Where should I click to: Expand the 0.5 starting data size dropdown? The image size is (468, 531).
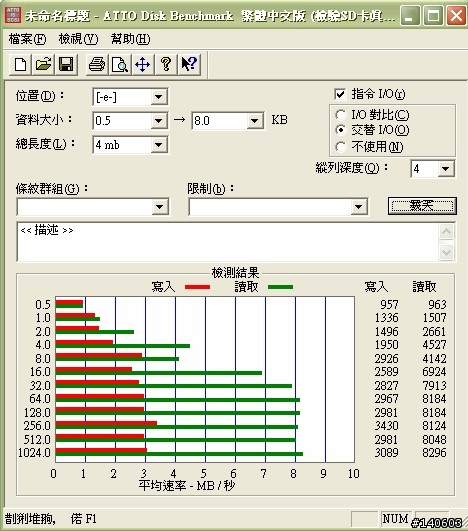click(x=158, y=121)
